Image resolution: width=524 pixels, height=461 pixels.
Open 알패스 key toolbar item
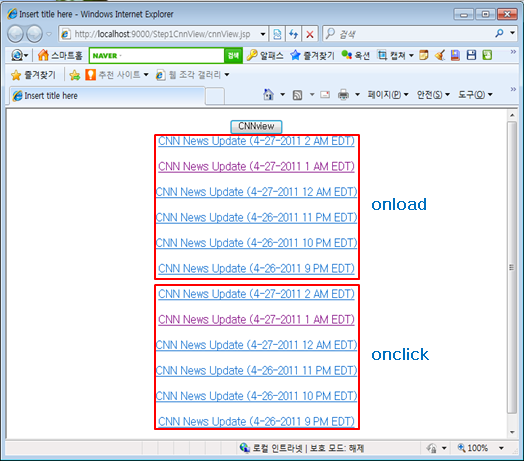click(265, 55)
